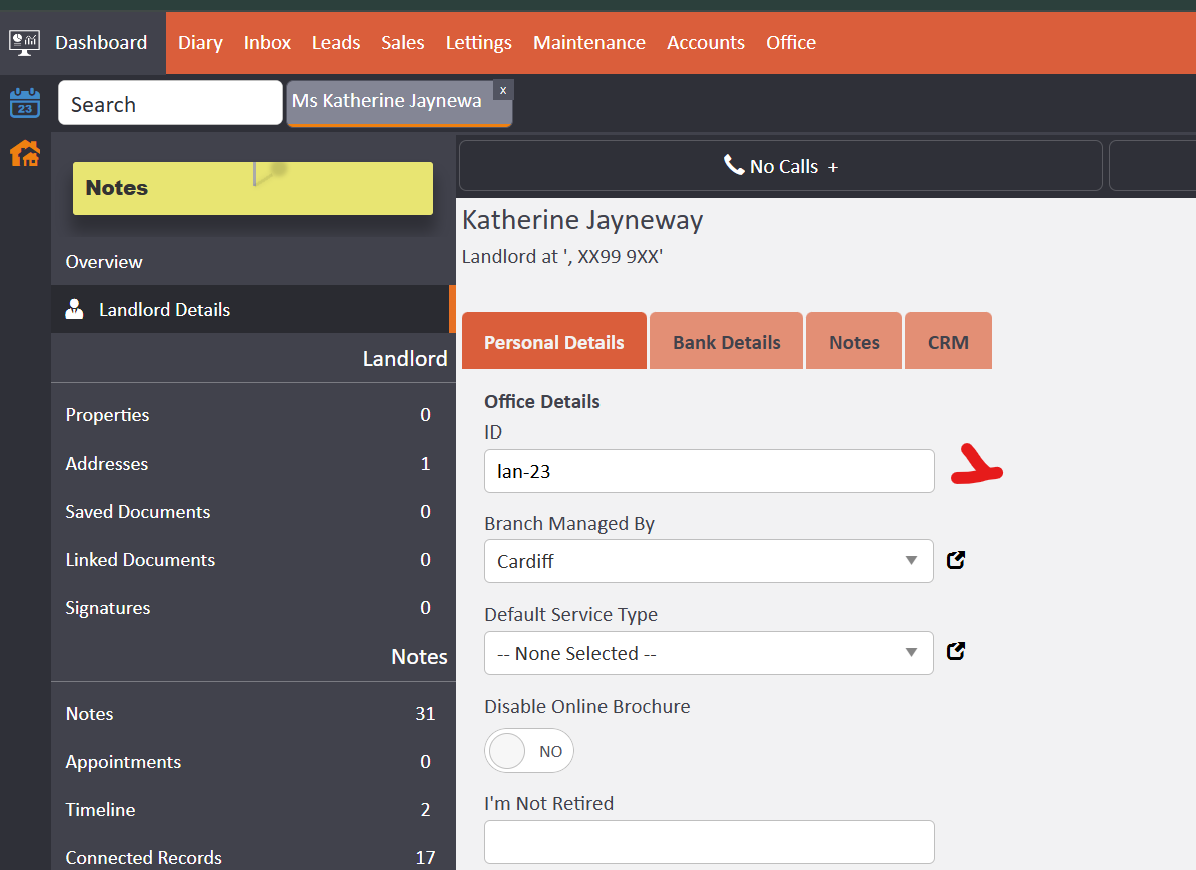Open Branch Managed By external link icon
The image size is (1196, 870).
coord(956,560)
